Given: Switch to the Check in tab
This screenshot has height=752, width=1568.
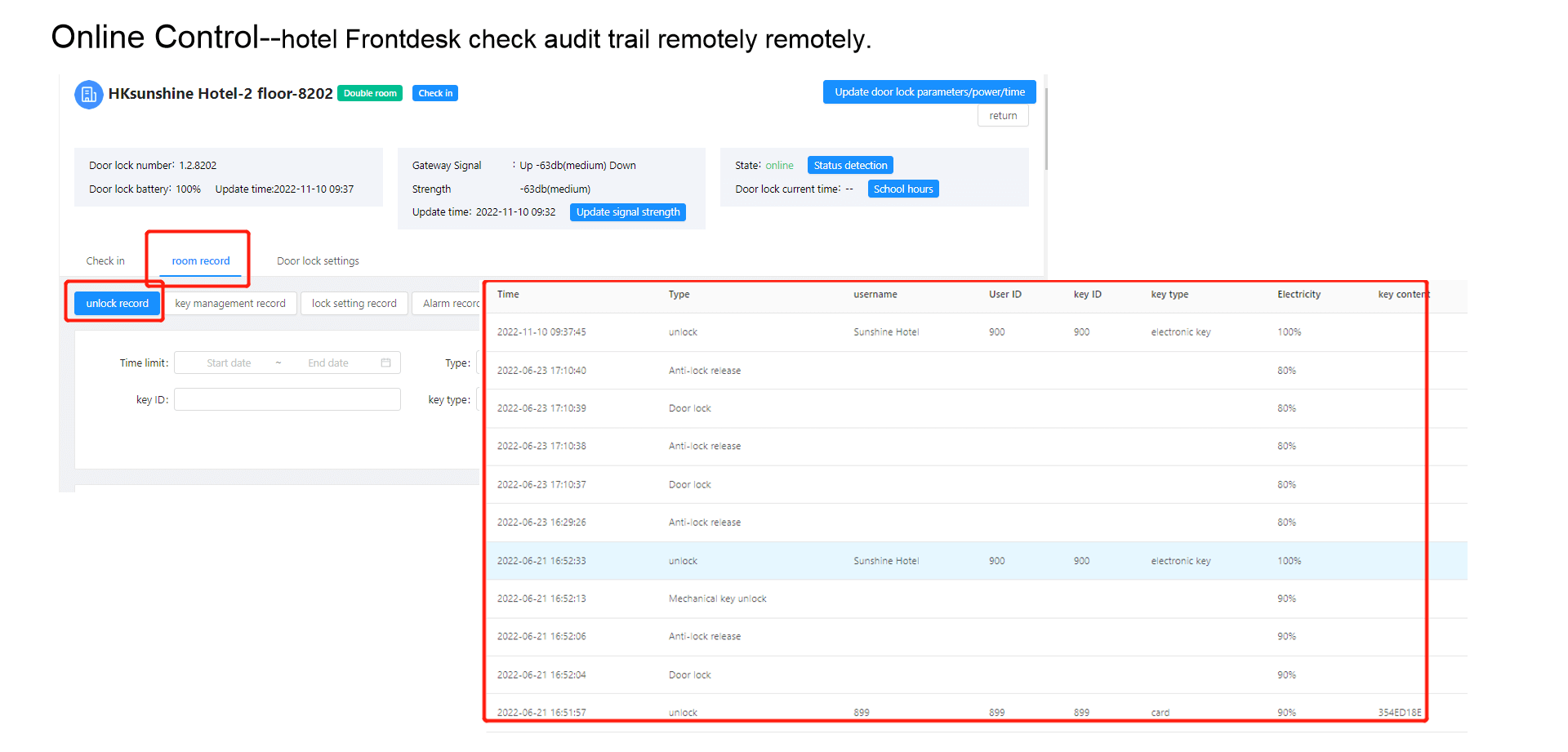Looking at the screenshot, I should pos(105,261).
